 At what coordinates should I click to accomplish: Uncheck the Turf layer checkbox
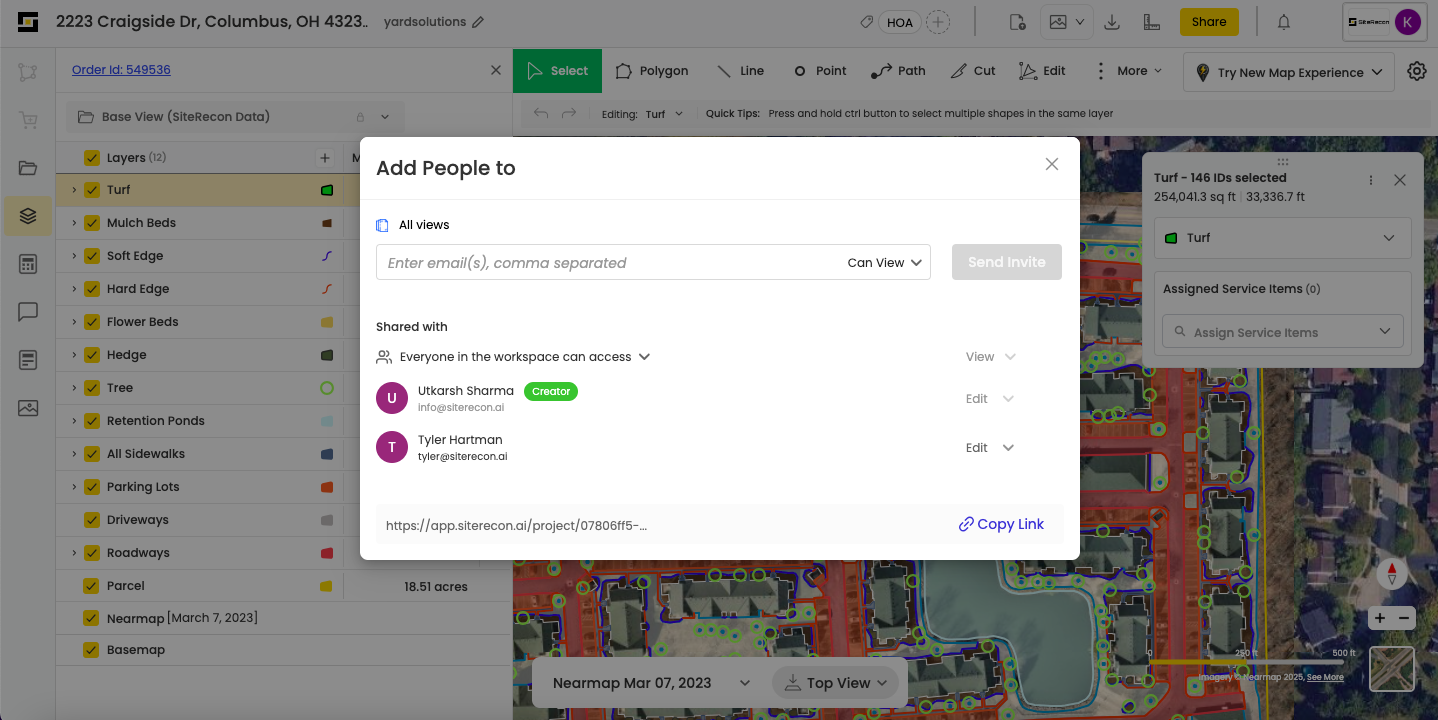coord(92,190)
